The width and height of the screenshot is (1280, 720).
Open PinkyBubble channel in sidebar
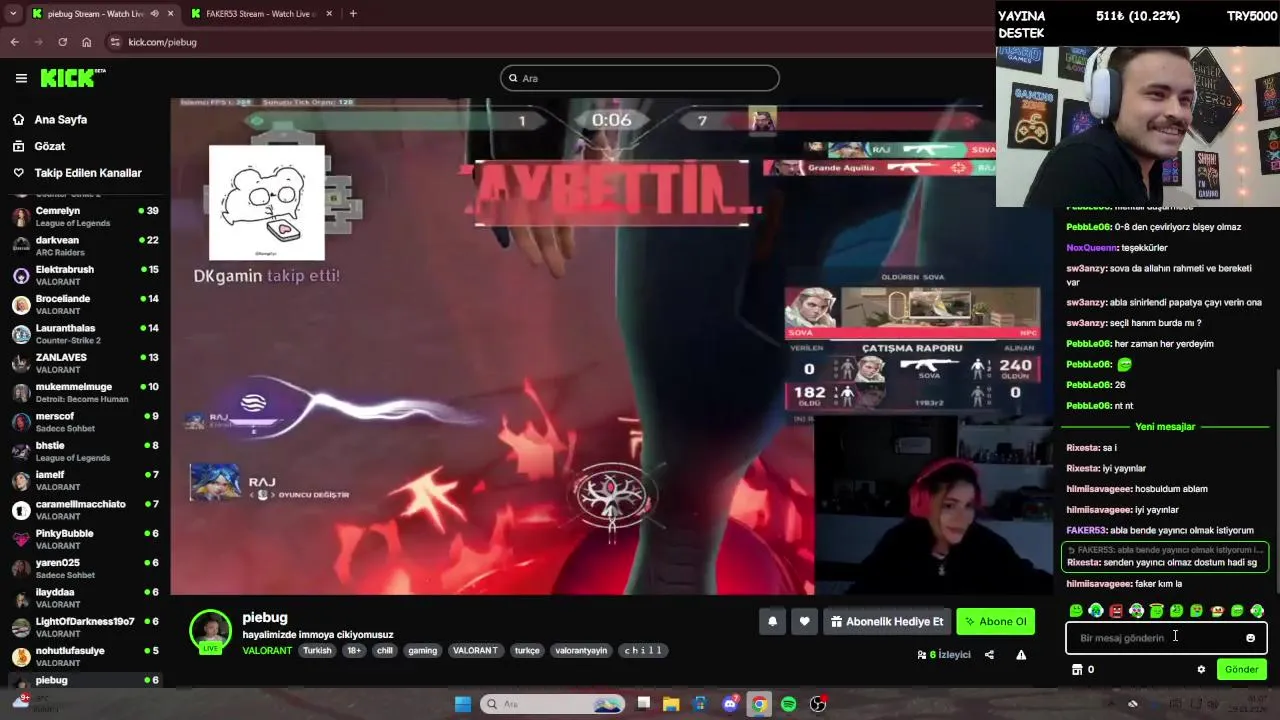[85, 539]
